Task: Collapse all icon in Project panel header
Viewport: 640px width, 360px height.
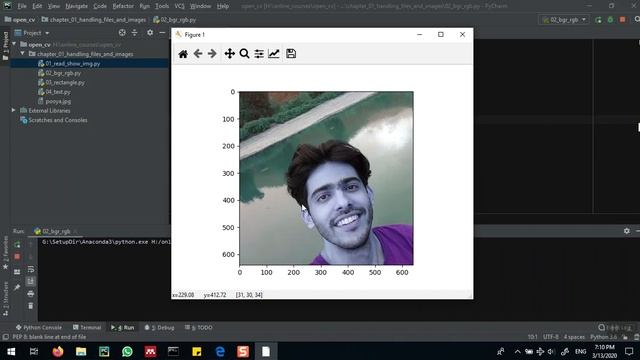Action: 135,33
